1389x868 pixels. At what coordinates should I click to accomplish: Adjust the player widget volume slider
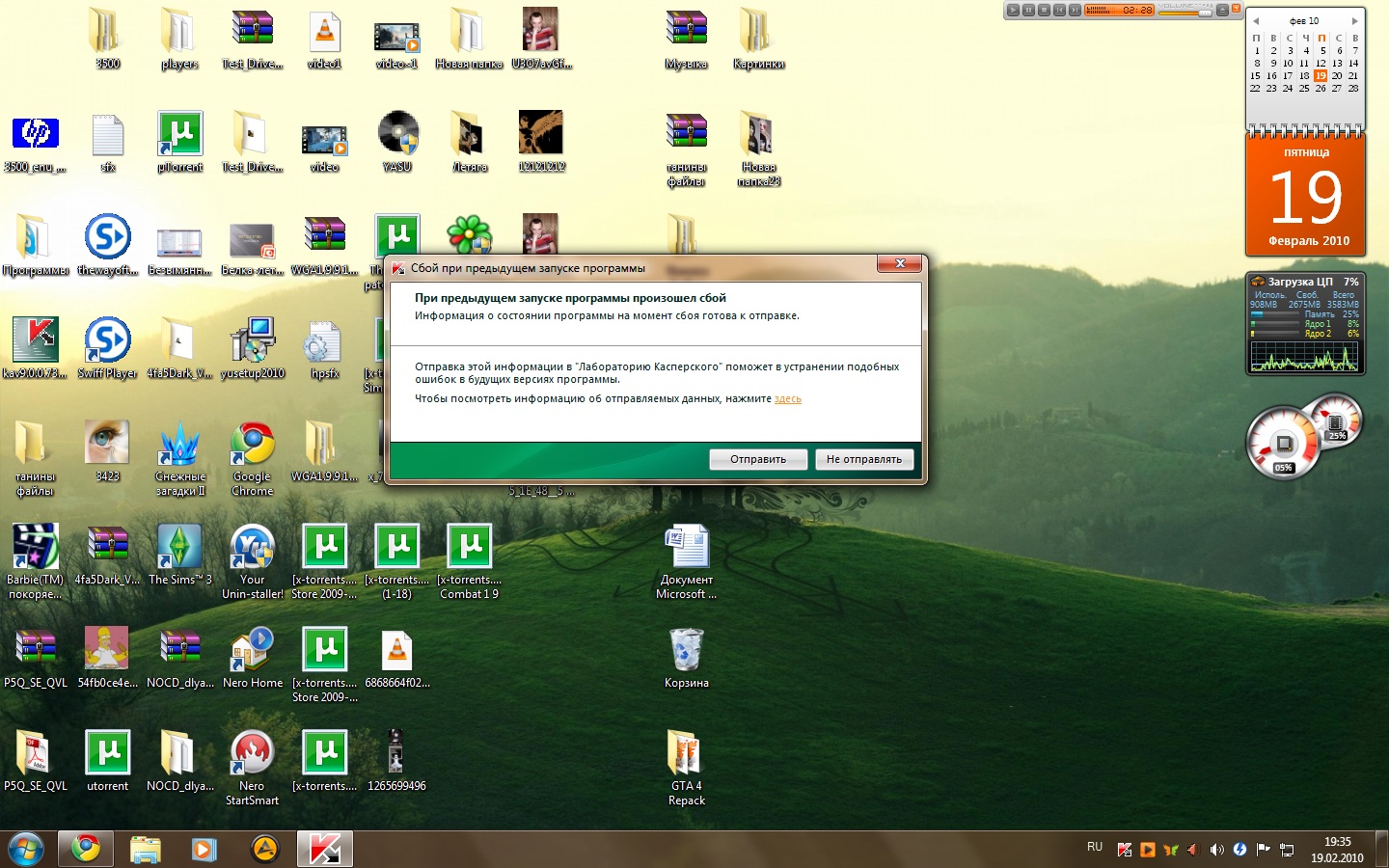pos(1185,13)
